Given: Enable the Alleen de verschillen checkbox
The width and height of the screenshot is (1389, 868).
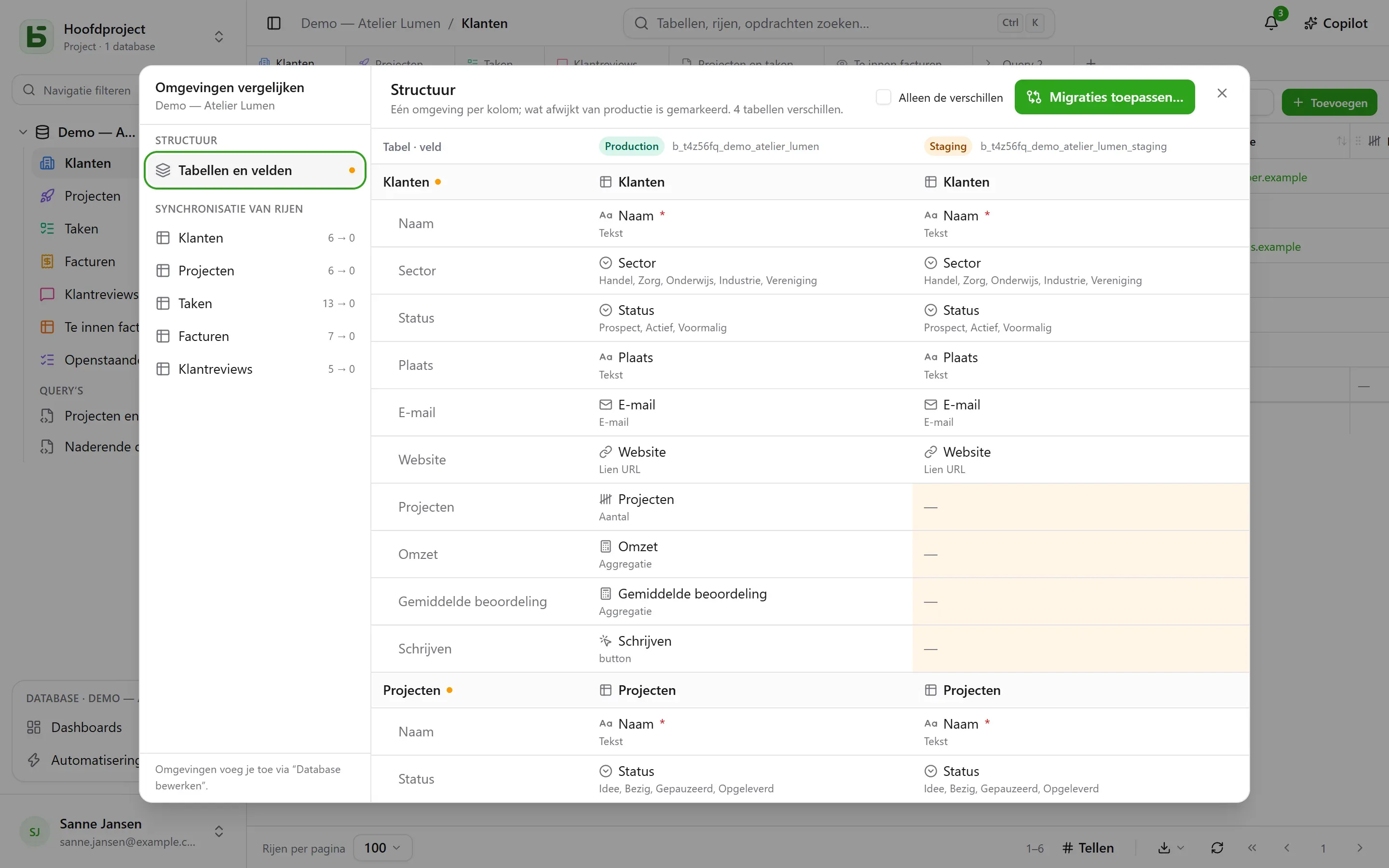Looking at the screenshot, I should (x=884, y=97).
